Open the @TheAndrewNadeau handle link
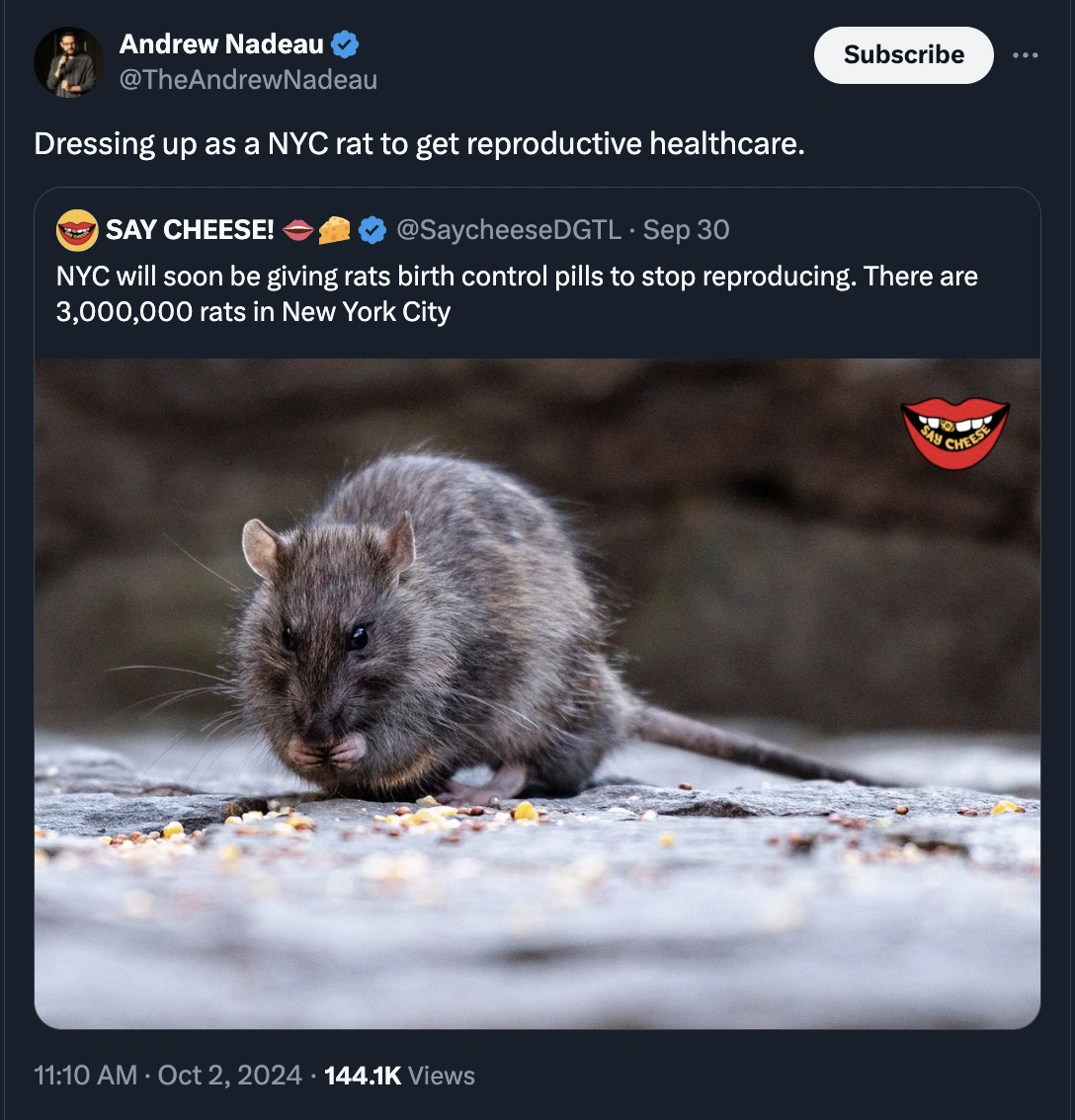This screenshot has height=1120, width=1075. click(x=248, y=80)
